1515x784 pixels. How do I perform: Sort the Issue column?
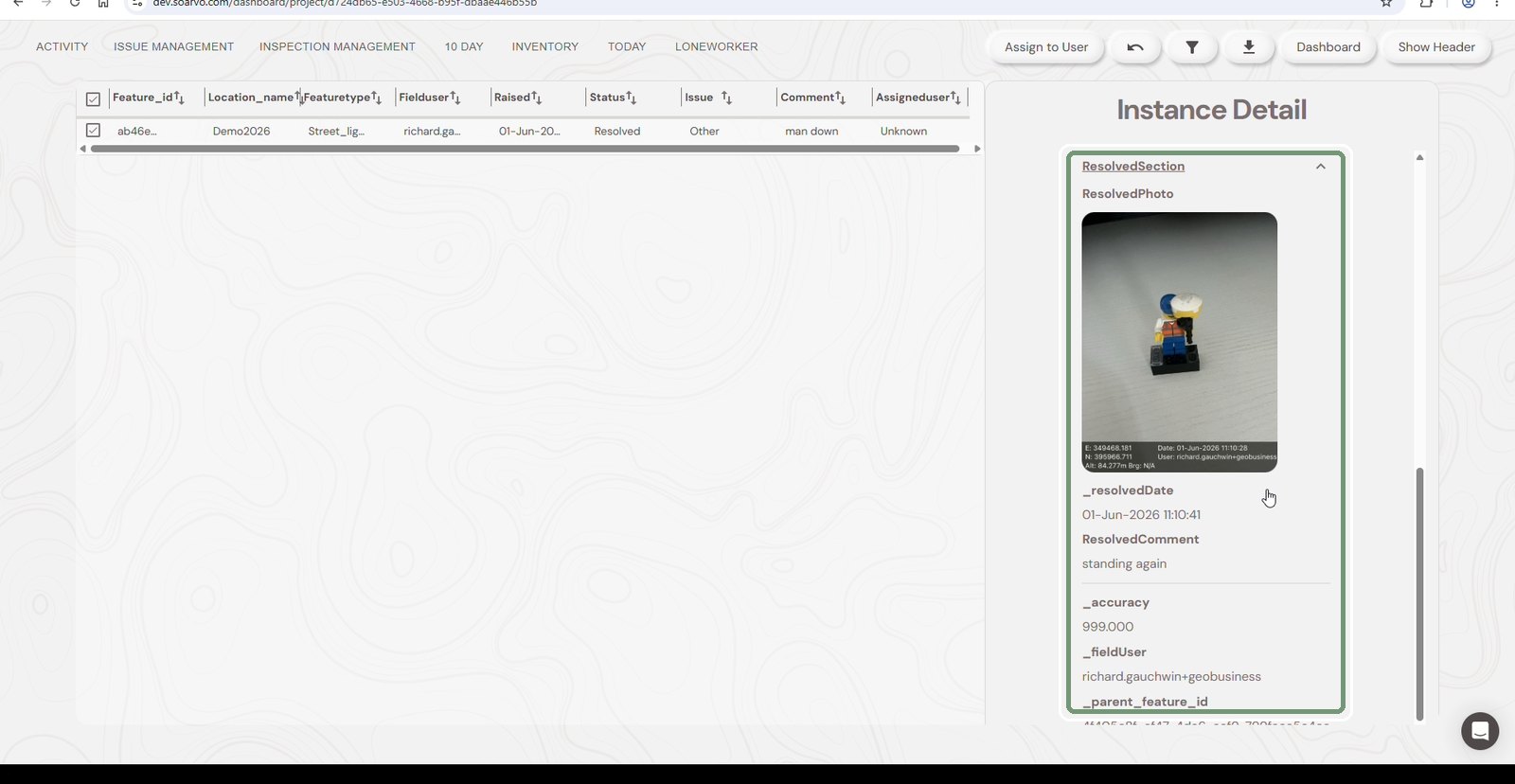726,98
